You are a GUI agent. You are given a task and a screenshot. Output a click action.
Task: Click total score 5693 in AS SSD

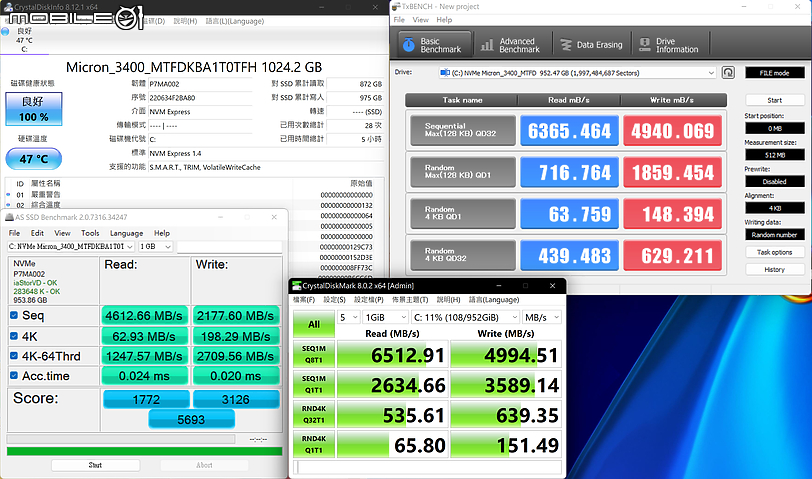coord(192,419)
